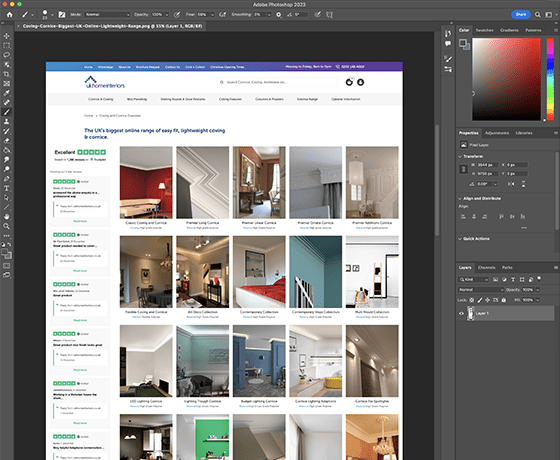Collapse the Transform section
The height and width of the screenshot is (460, 560).
point(460,156)
